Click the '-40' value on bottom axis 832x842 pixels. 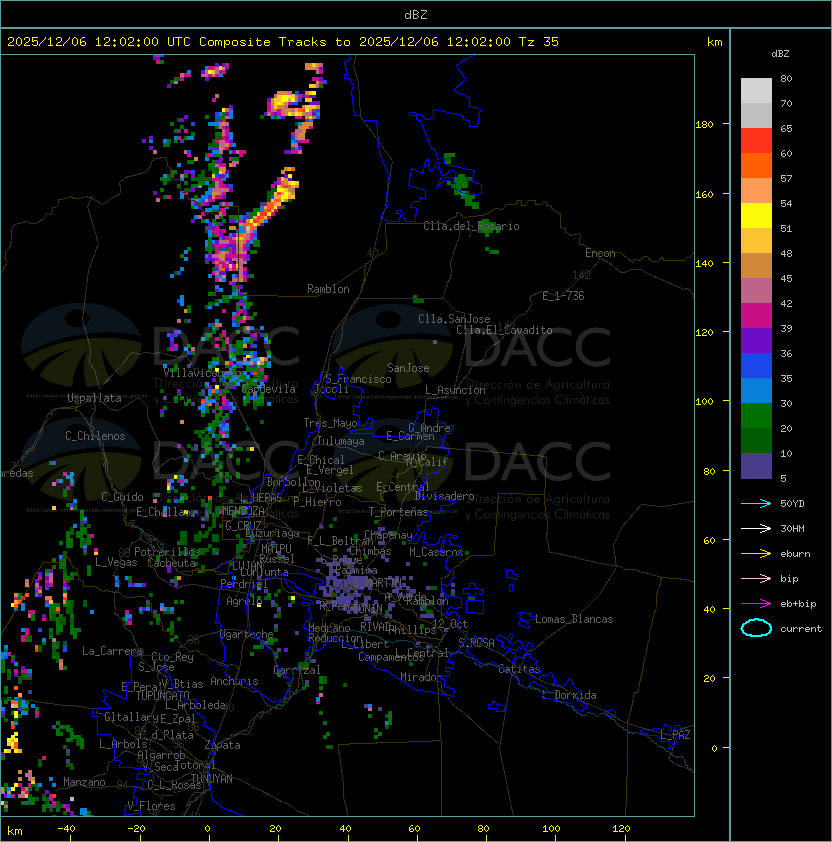[x=66, y=829]
